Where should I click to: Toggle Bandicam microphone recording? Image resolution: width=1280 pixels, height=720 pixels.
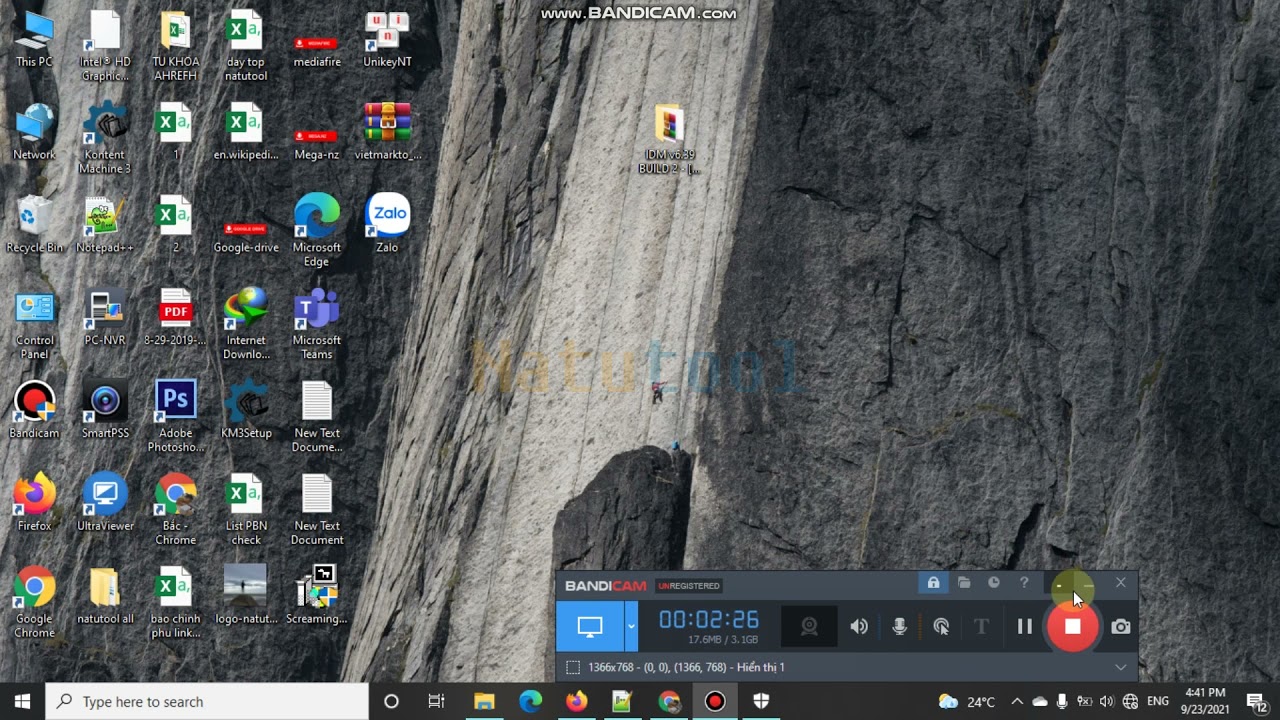[900, 627]
